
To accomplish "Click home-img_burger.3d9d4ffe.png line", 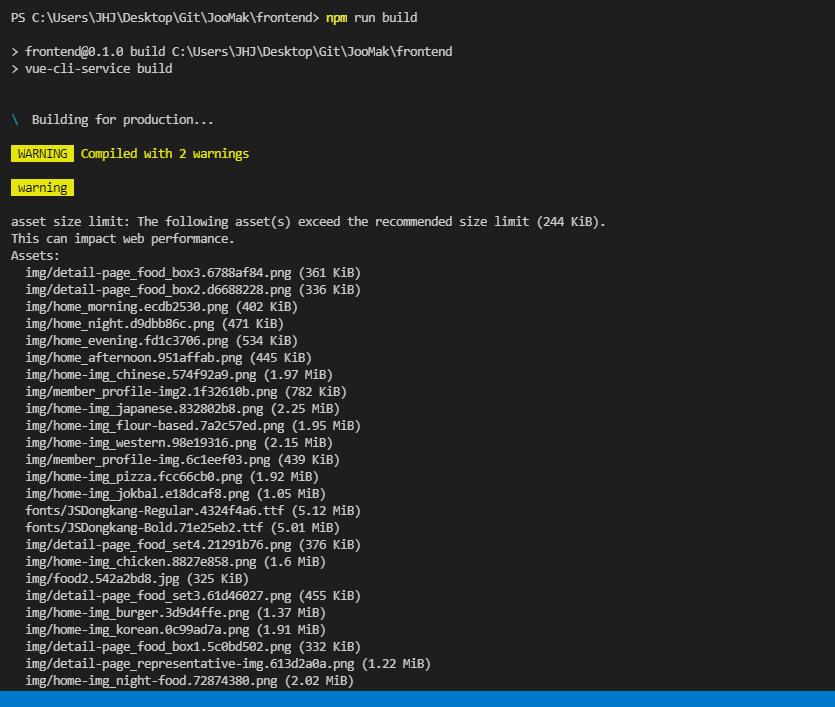I will pos(175,613).
